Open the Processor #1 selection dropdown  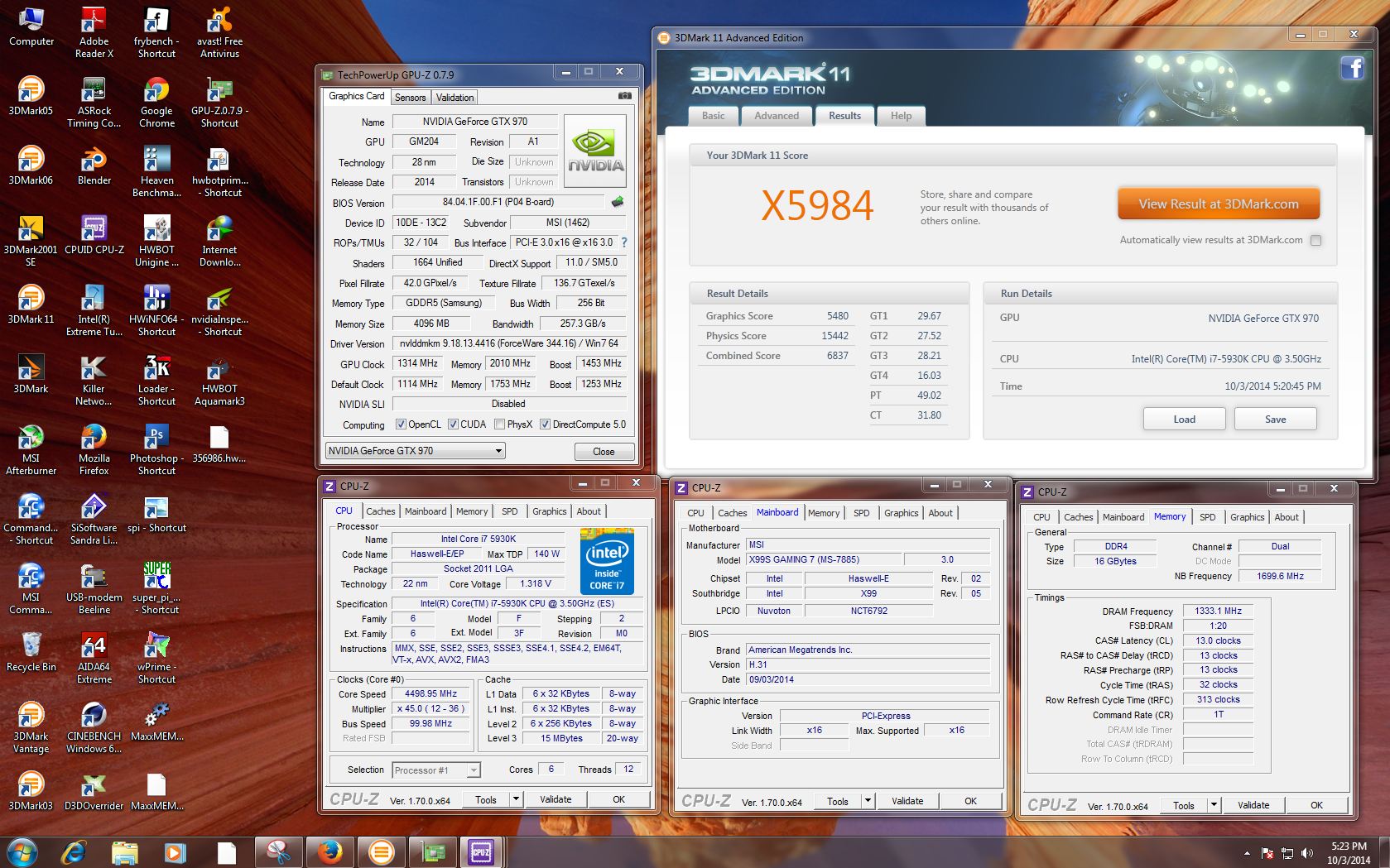436,770
